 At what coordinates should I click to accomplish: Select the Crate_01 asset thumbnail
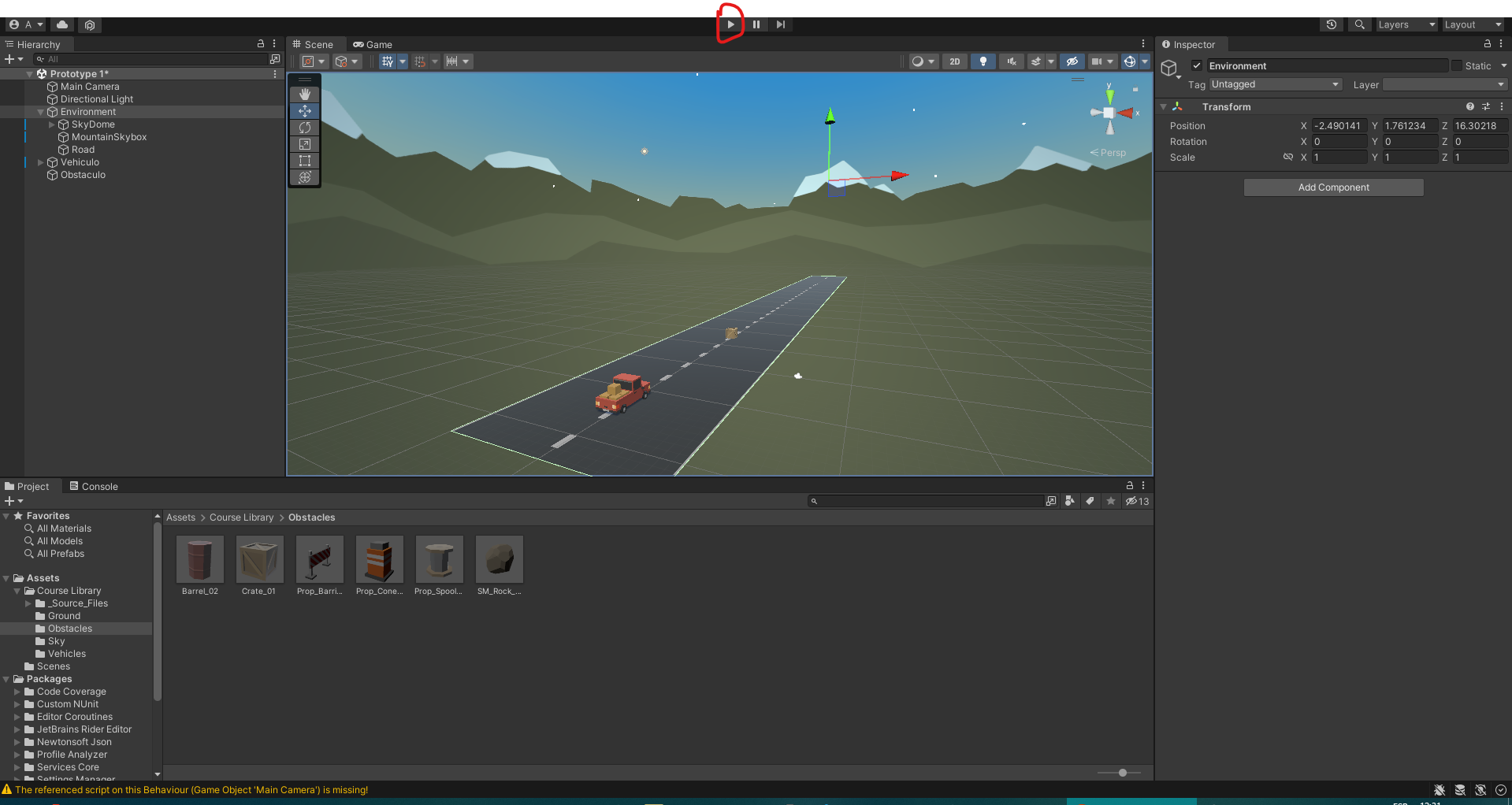(259, 560)
